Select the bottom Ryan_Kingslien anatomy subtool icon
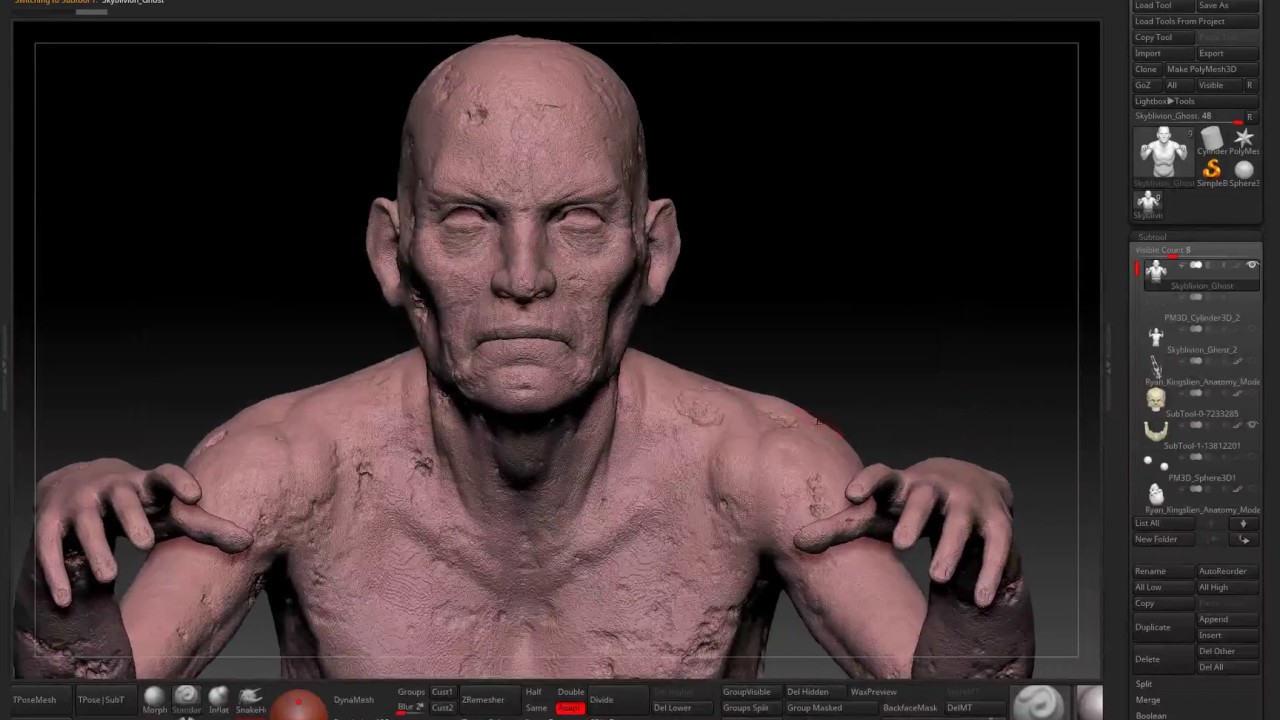 pos(1156,494)
